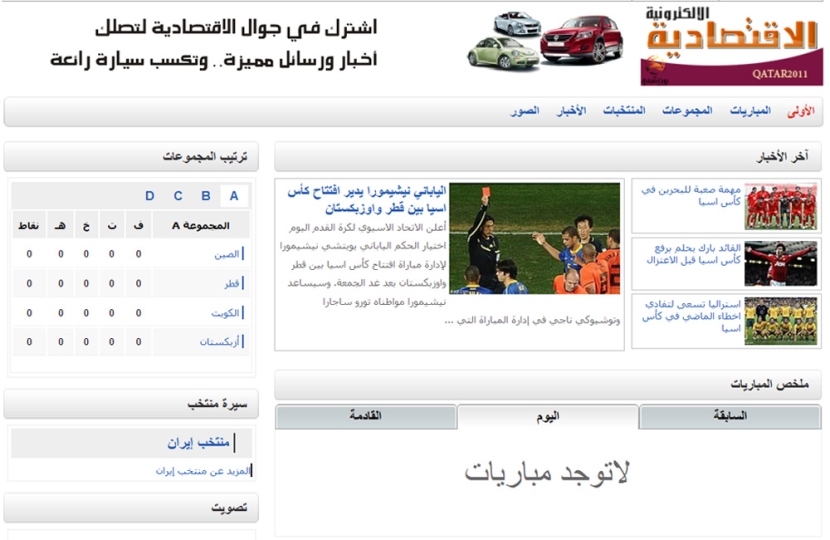
Task: Switch to group tab C
Action: (178, 196)
